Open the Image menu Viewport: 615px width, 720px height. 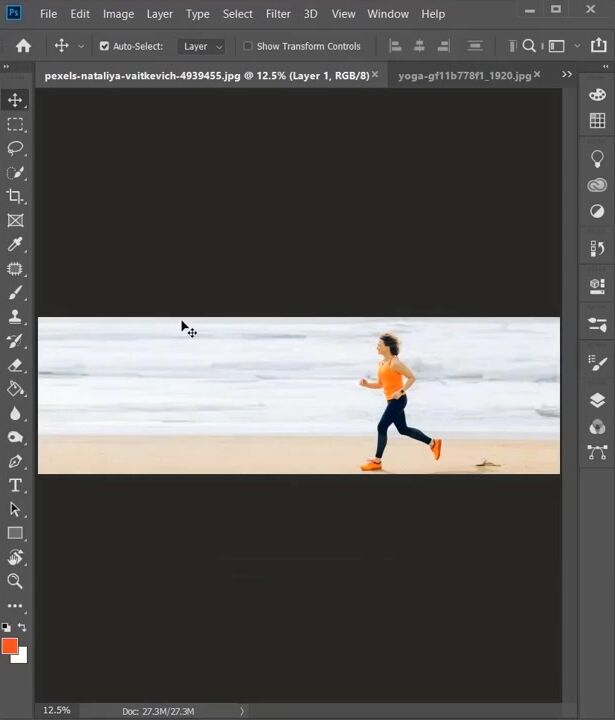pyautogui.click(x=118, y=14)
